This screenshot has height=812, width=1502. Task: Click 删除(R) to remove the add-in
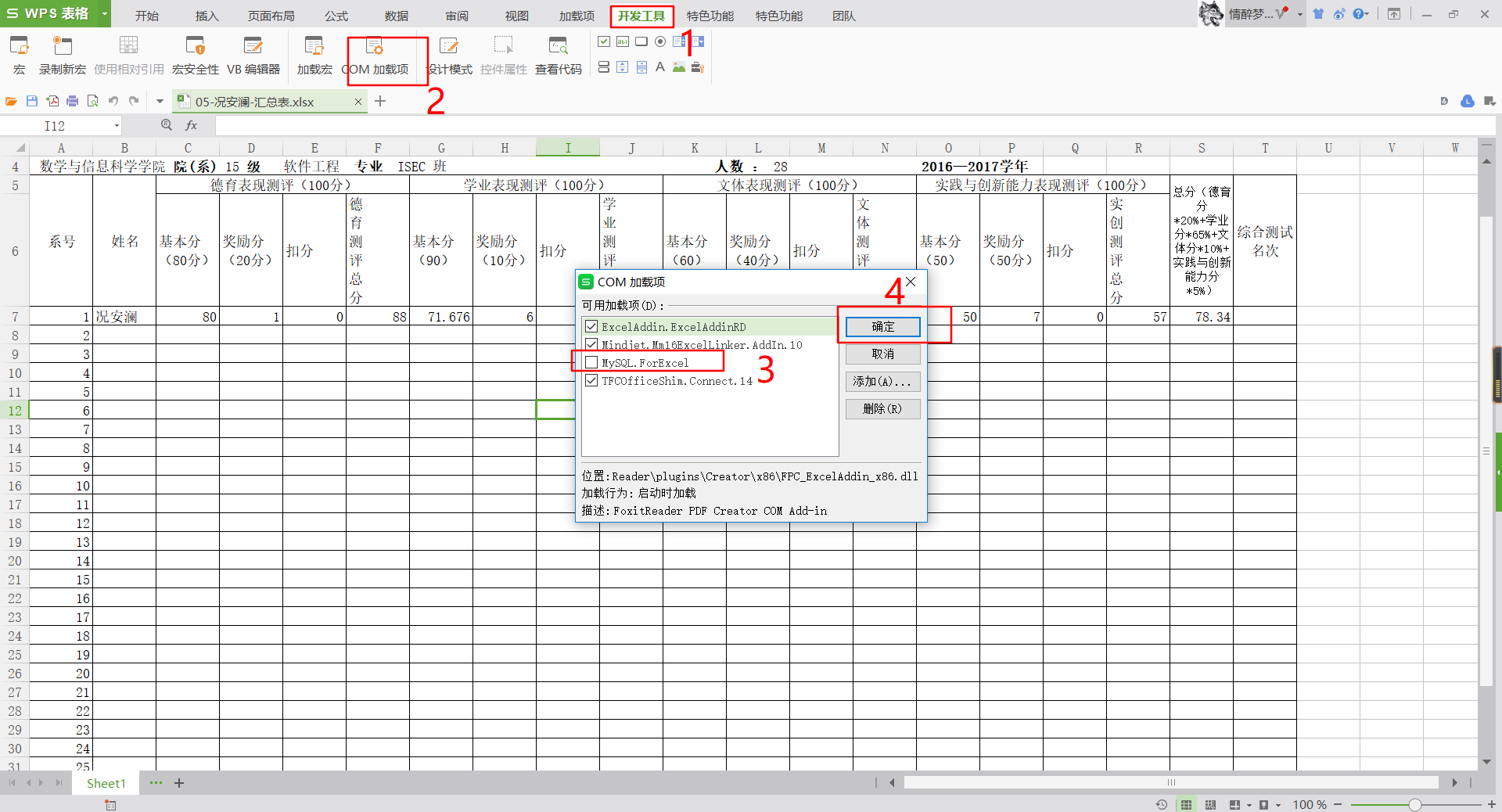click(x=883, y=409)
